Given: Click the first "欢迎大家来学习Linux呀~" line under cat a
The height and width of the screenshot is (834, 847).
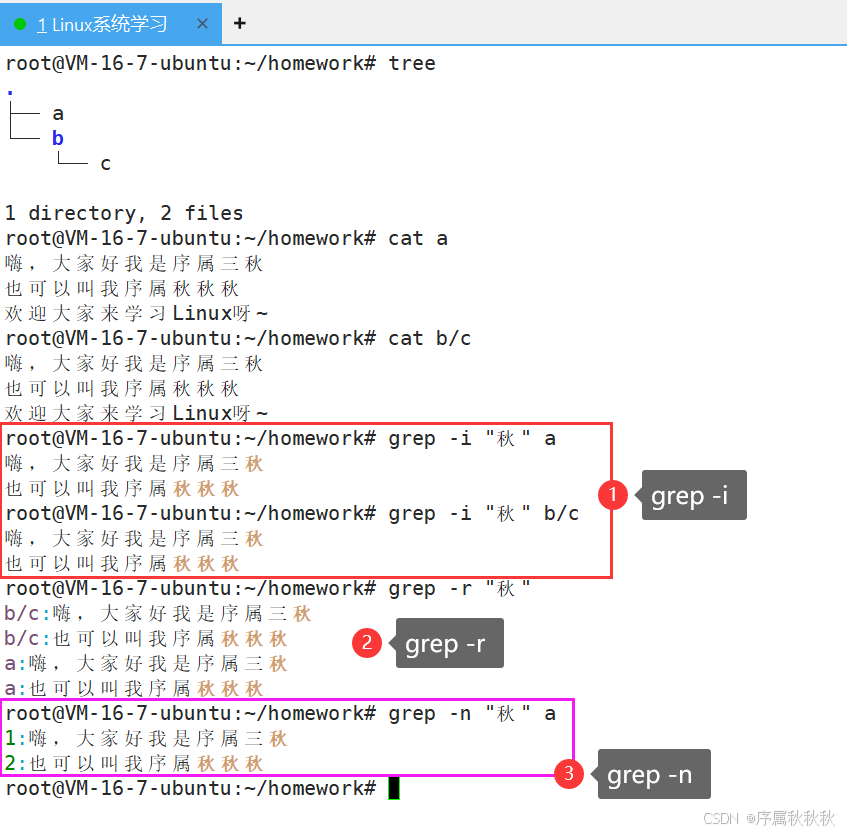Looking at the screenshot, I should (137, 313).
